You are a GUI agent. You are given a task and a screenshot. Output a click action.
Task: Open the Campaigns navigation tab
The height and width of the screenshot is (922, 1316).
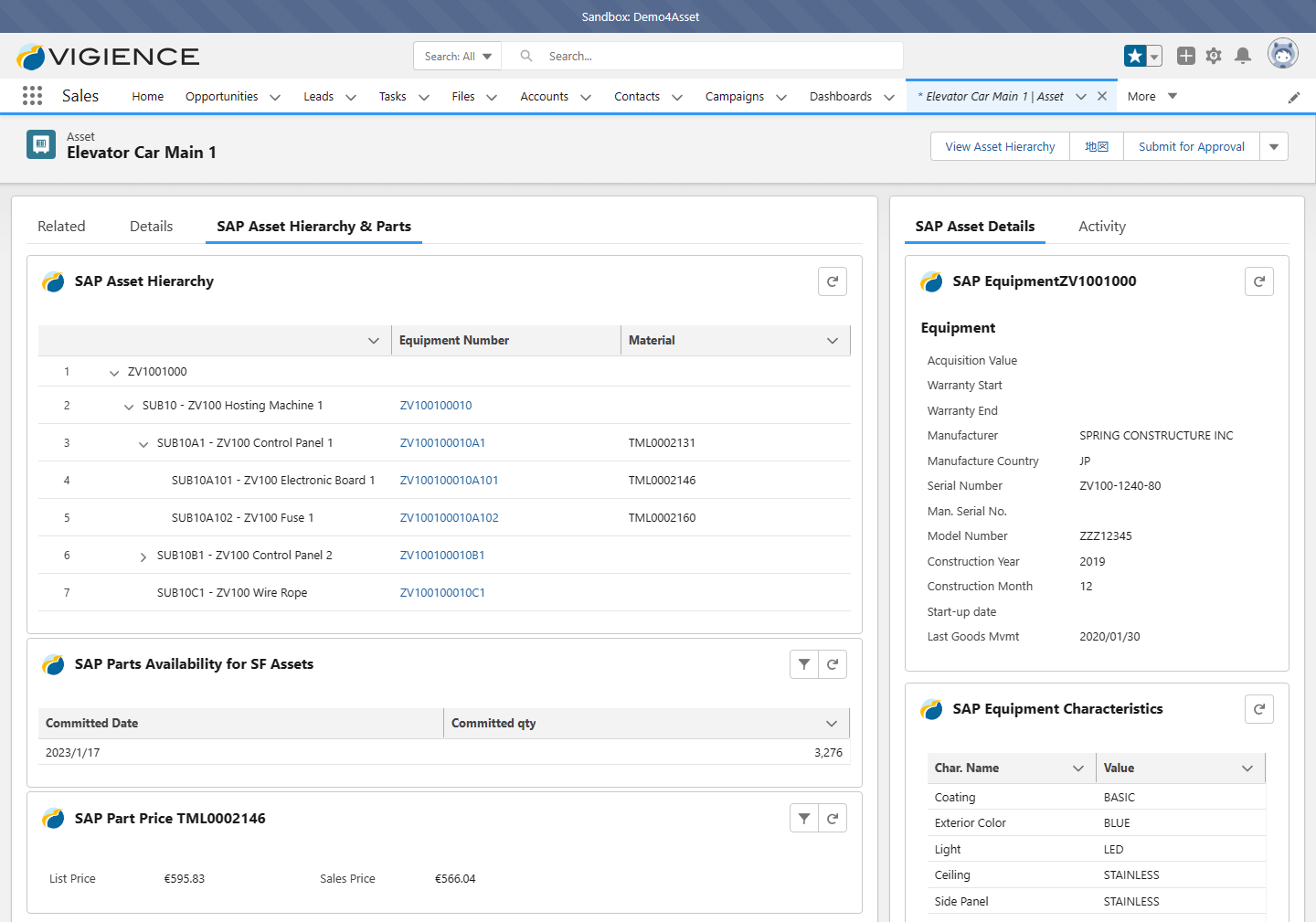(735, 96)
